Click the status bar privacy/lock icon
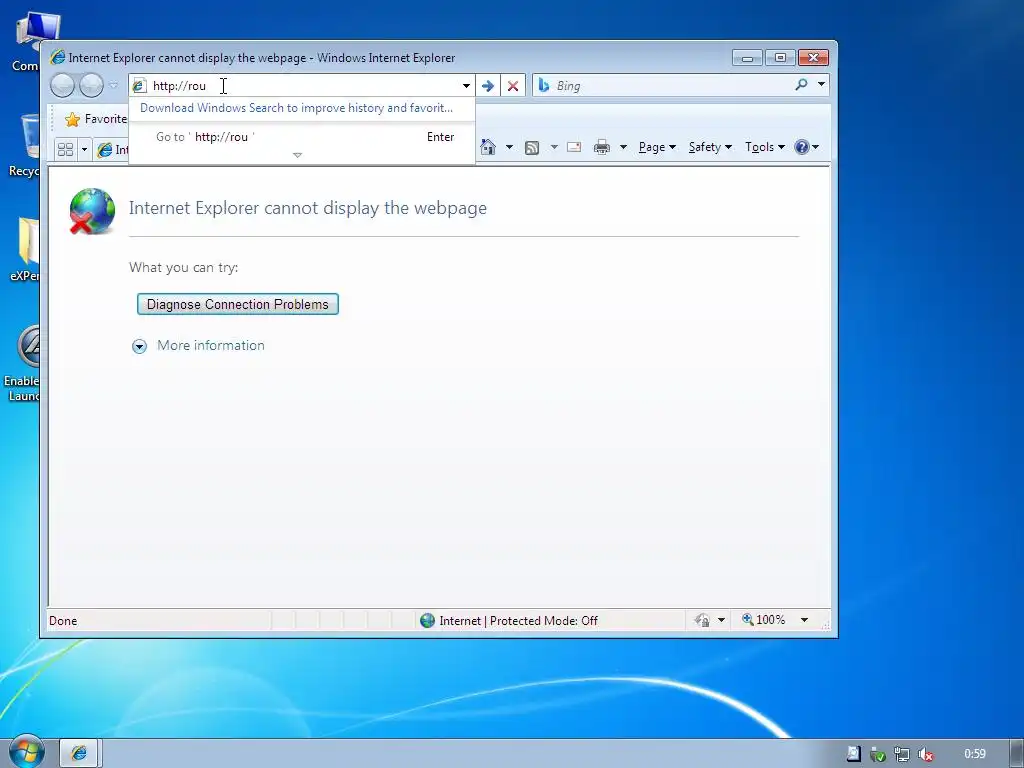The width and height of the screenshot is (1024, 768). [x=702, y=620]
